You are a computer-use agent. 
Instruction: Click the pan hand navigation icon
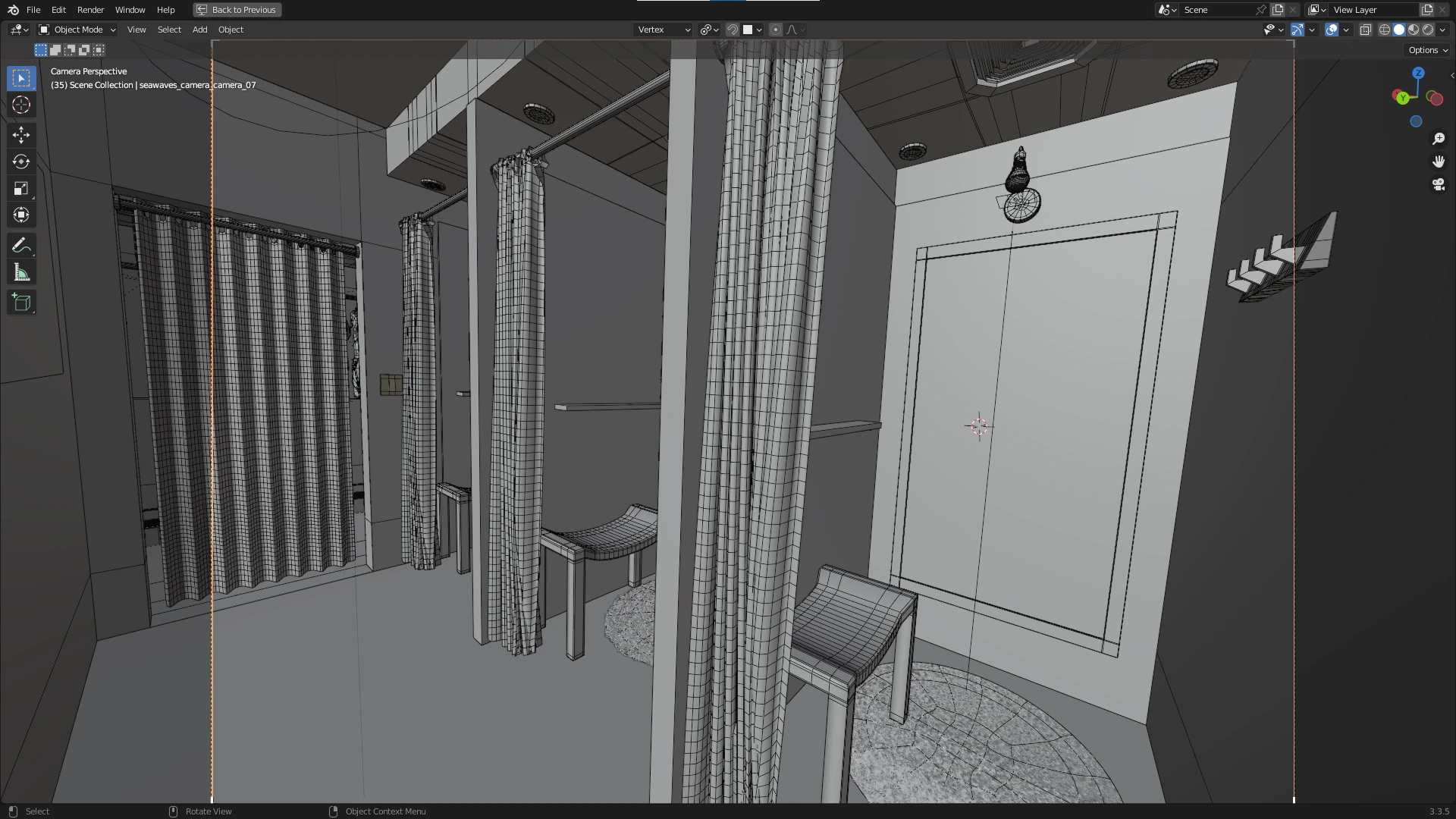point(1439,162)
